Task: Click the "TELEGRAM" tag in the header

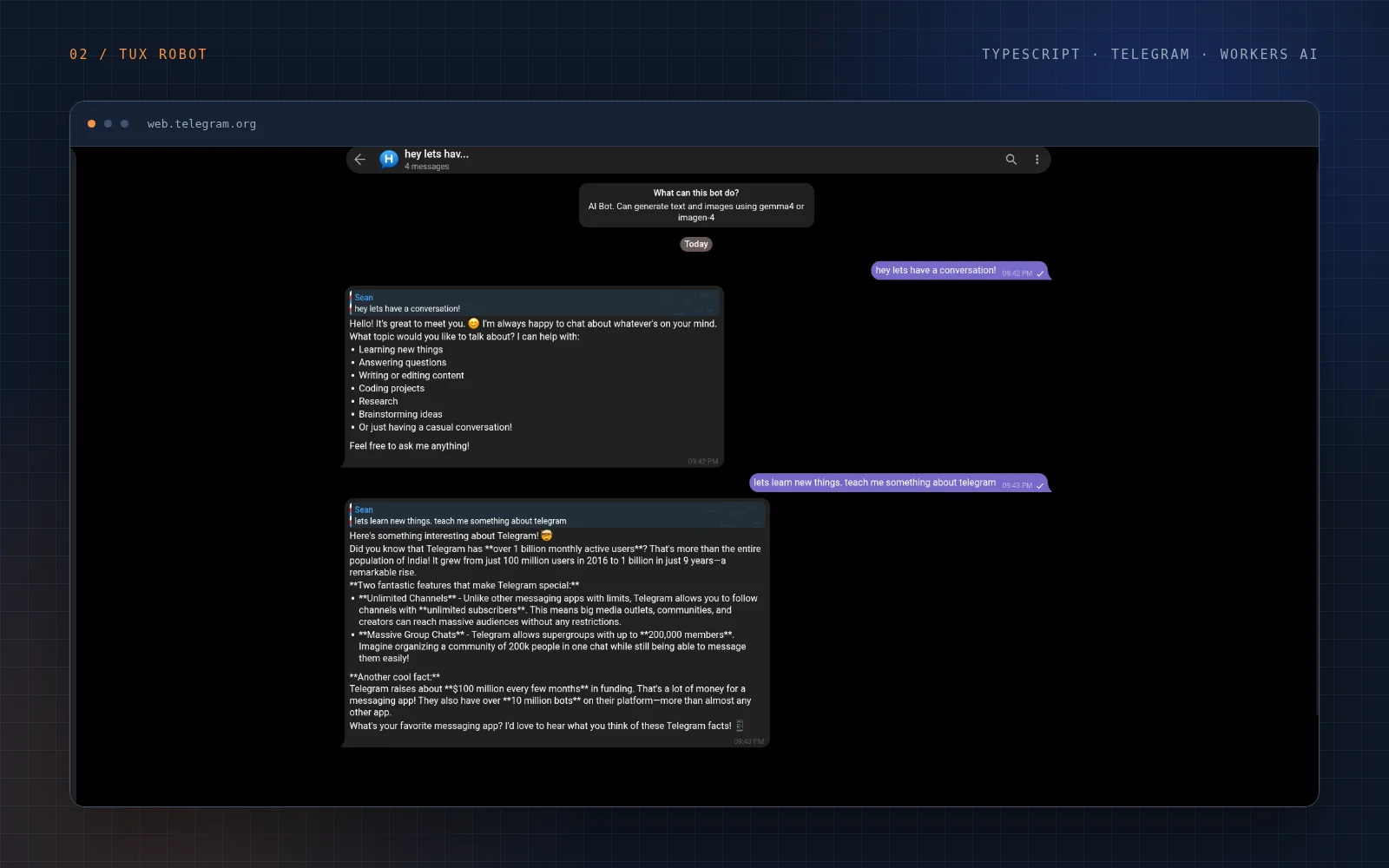Action: pos(1150,54)
